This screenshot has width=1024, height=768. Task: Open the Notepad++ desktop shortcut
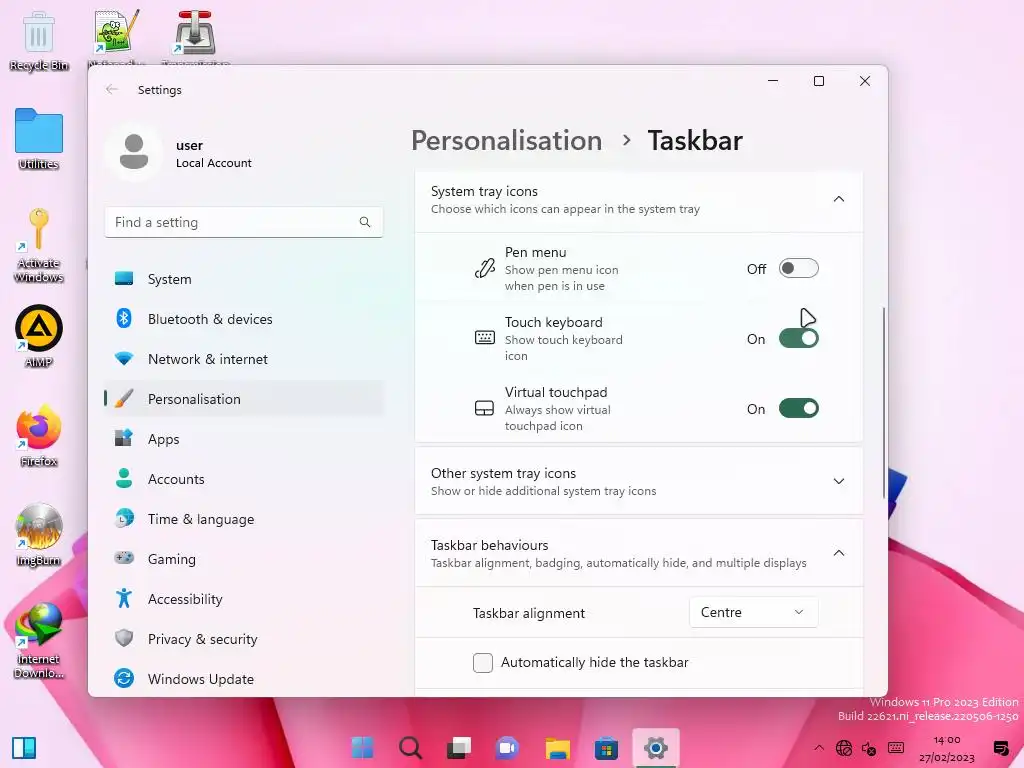(x=116, y=36)
